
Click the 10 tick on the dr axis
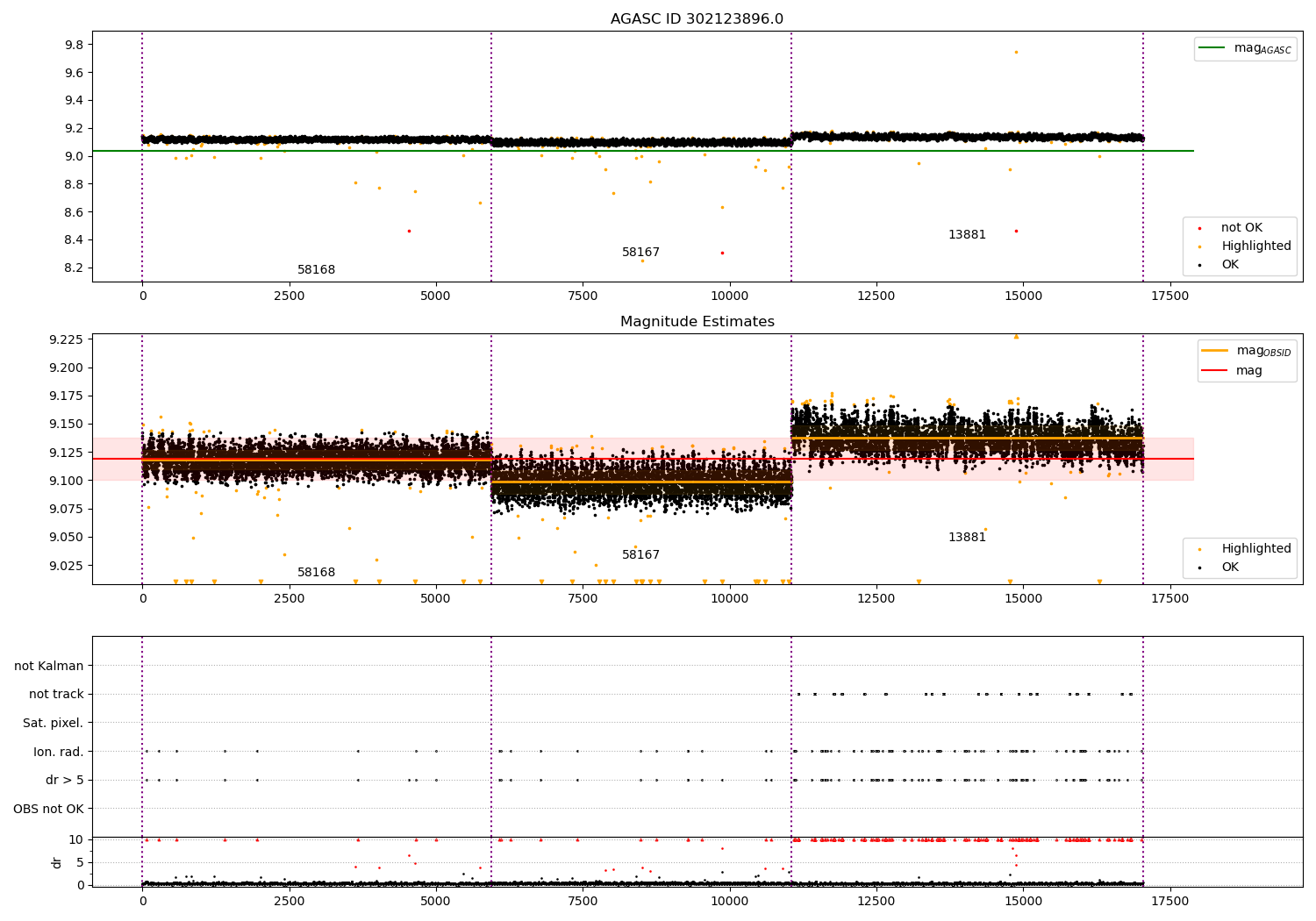(x=76, y=839)
